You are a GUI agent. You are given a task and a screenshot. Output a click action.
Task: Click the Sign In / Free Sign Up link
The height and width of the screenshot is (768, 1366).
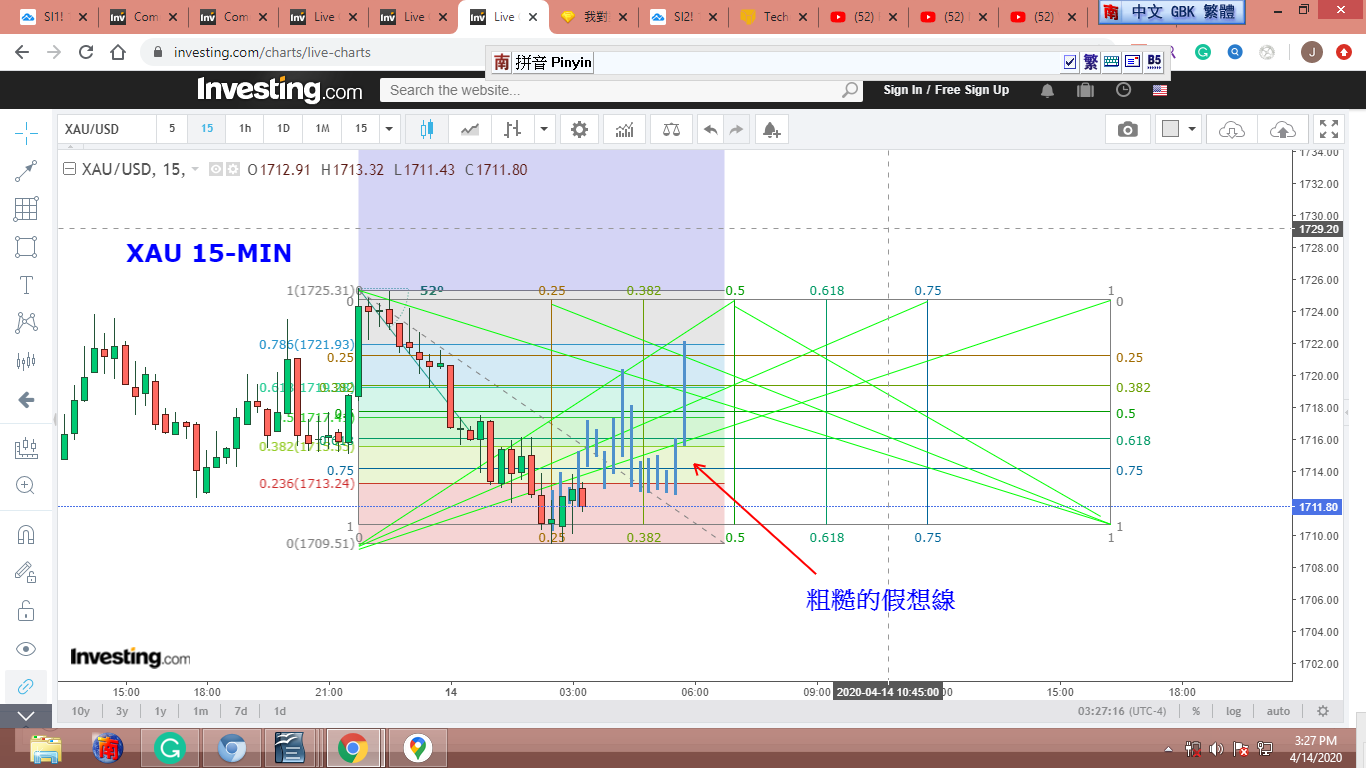coord(946,90)
